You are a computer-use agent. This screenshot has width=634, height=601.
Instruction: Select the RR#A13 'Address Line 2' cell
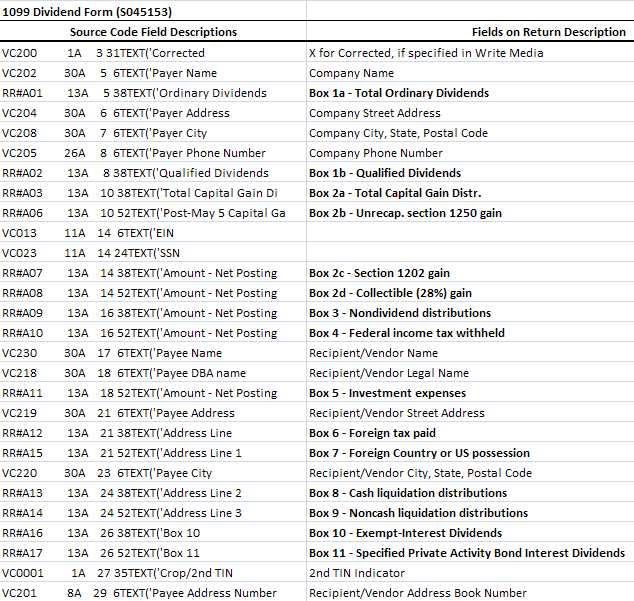point(153,493)
